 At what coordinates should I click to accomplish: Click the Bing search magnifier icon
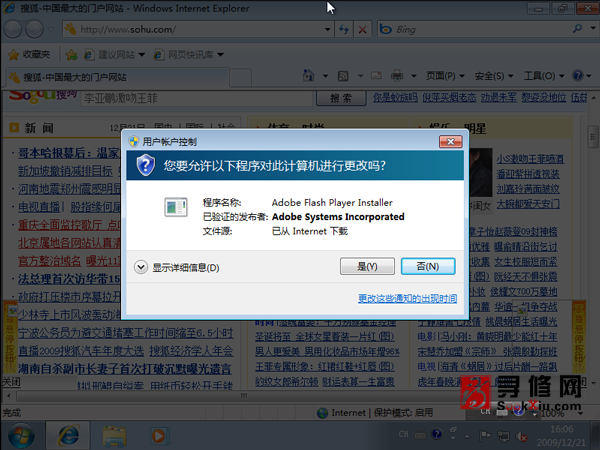[x=577, y=28]
